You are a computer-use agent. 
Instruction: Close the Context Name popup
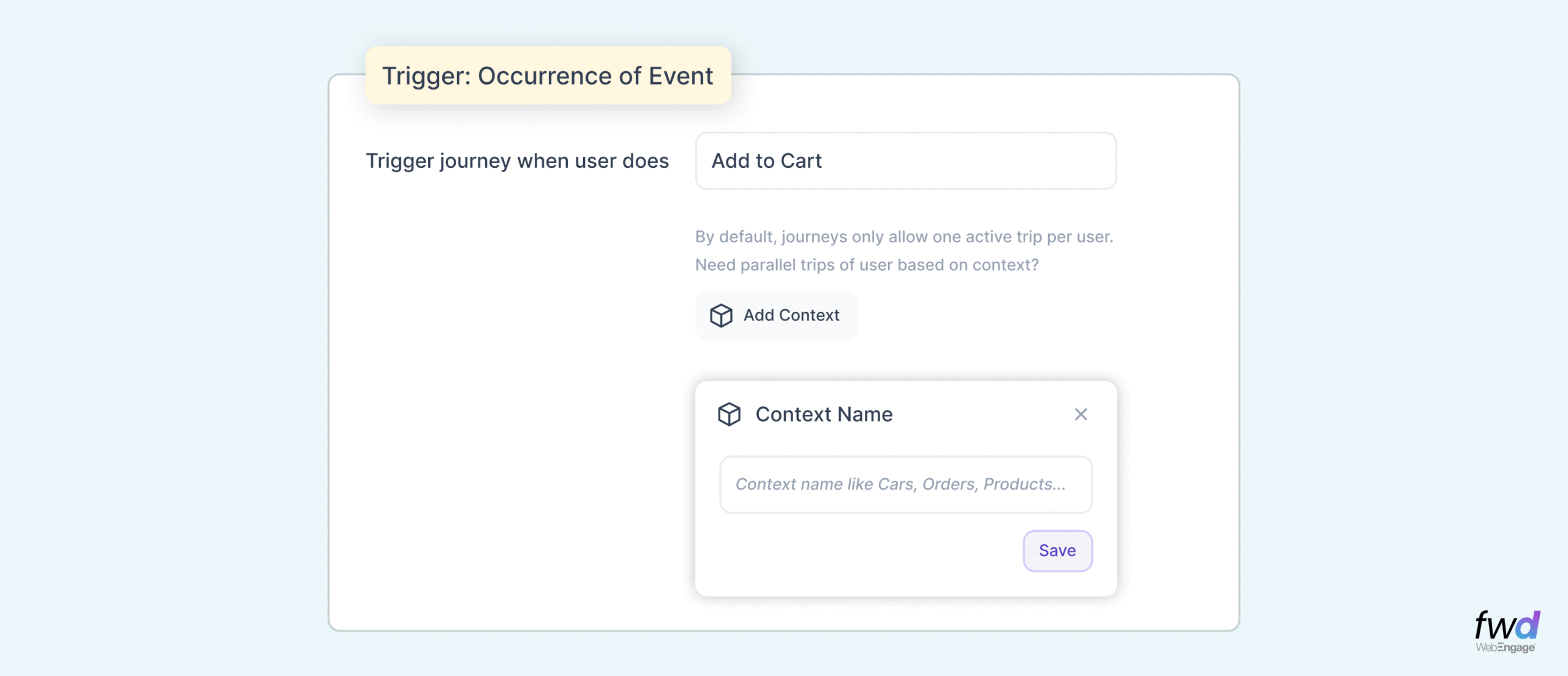tap(1080, 414)
